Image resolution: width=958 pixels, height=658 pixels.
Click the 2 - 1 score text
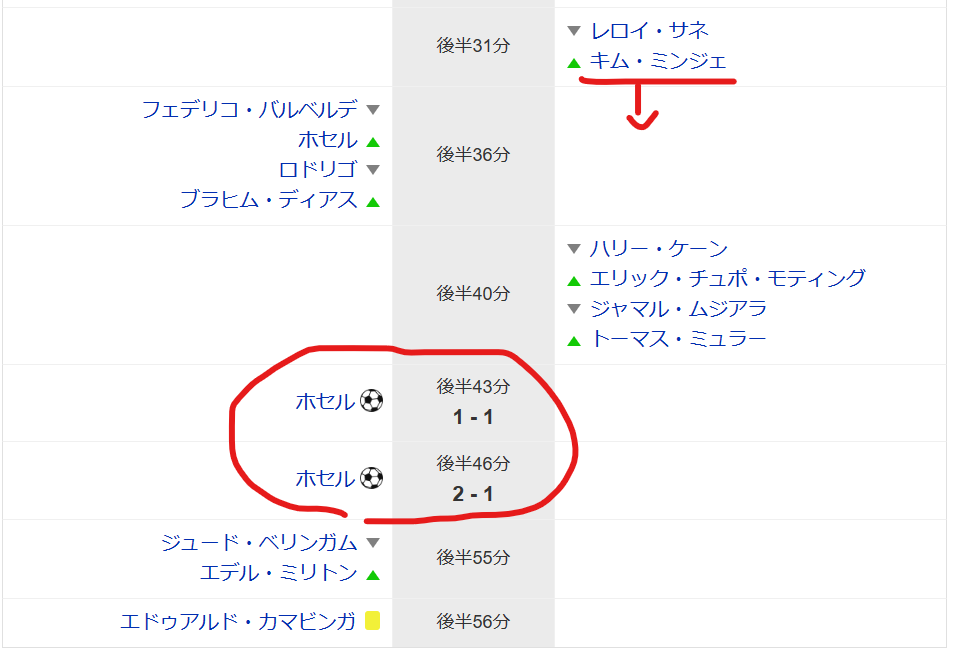click(x=473, y=495)
